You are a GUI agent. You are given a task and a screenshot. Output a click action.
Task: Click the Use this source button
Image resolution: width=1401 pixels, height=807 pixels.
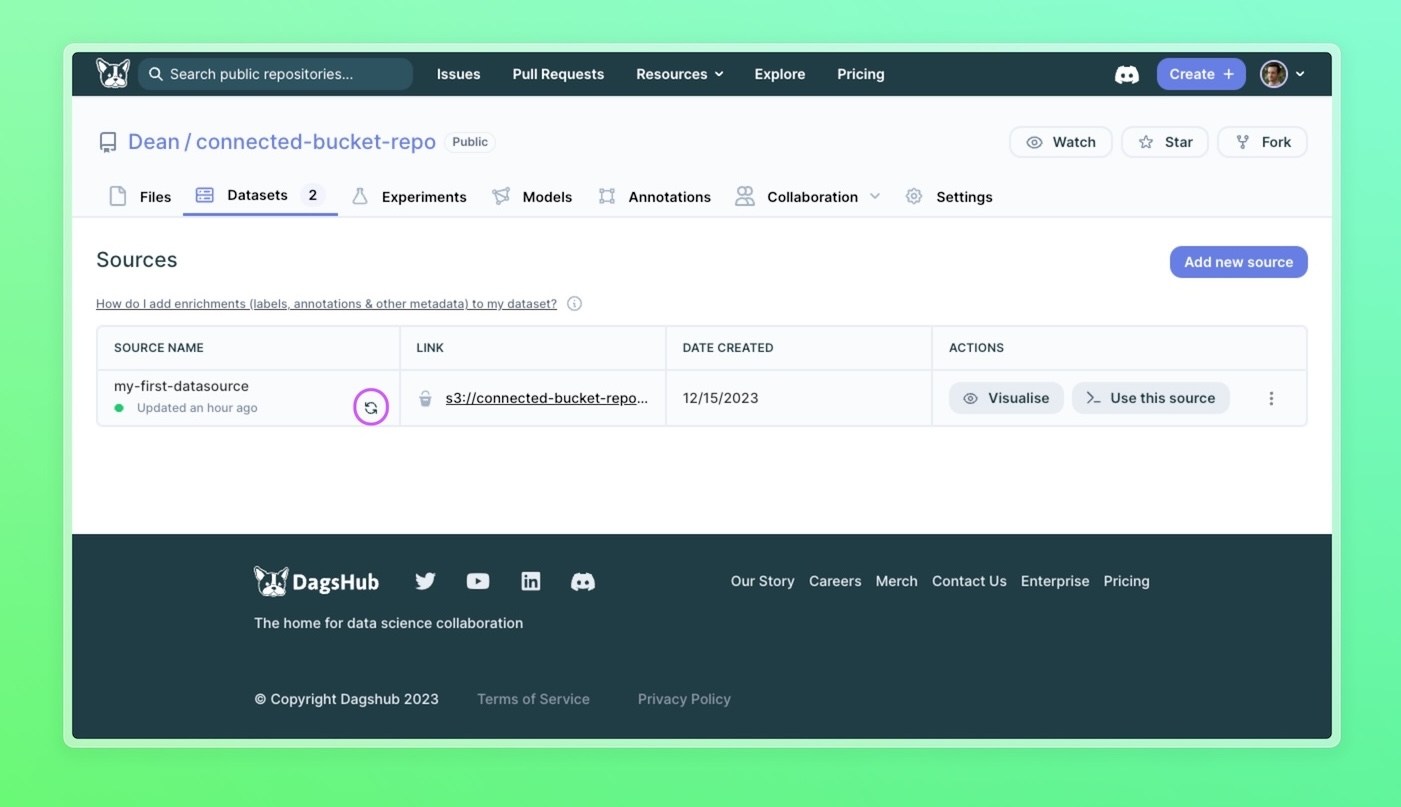[x=1150, y=398]
